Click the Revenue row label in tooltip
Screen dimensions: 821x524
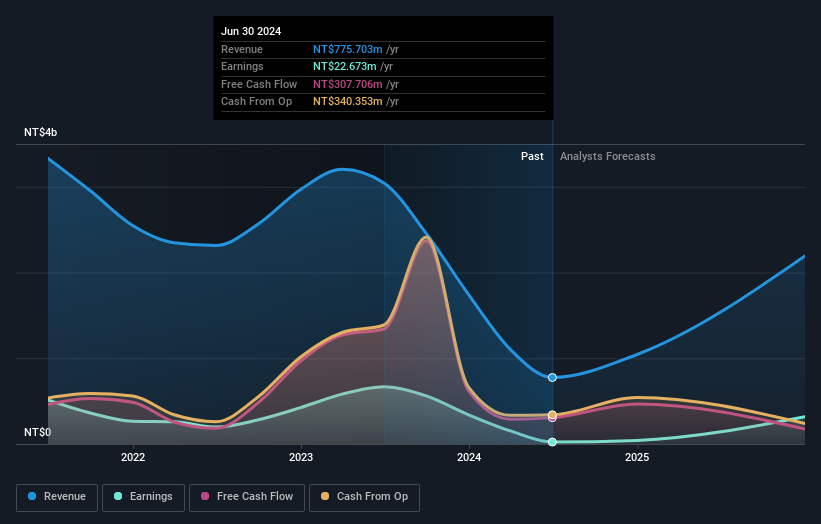click(242, 49)
